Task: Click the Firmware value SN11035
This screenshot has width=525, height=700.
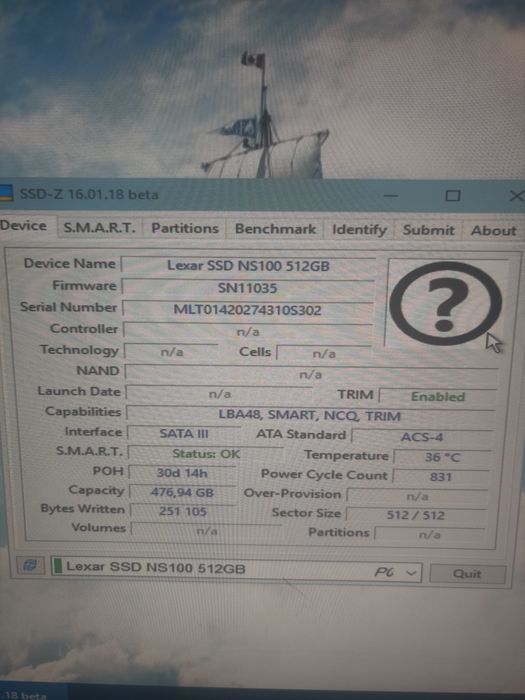Action: [248, 288]
